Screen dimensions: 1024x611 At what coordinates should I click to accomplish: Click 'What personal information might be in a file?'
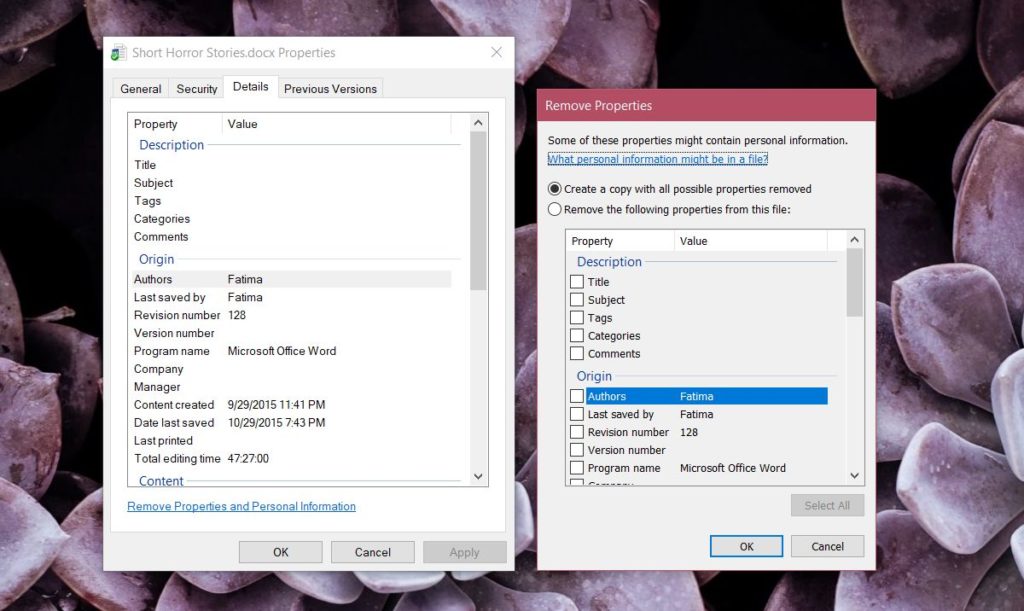(x=657, y=159)
